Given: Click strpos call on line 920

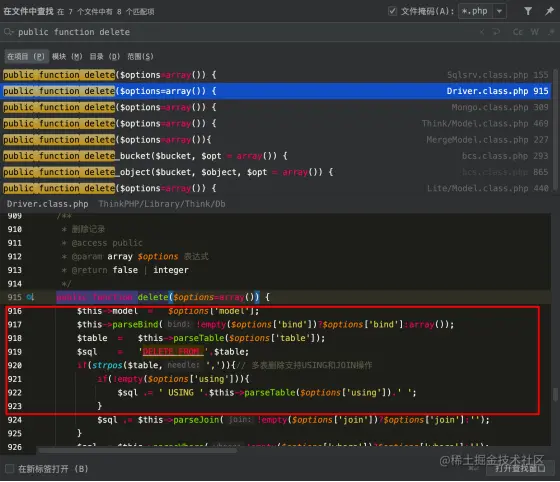Looking at the screenshot, I should tap(107, 365).
